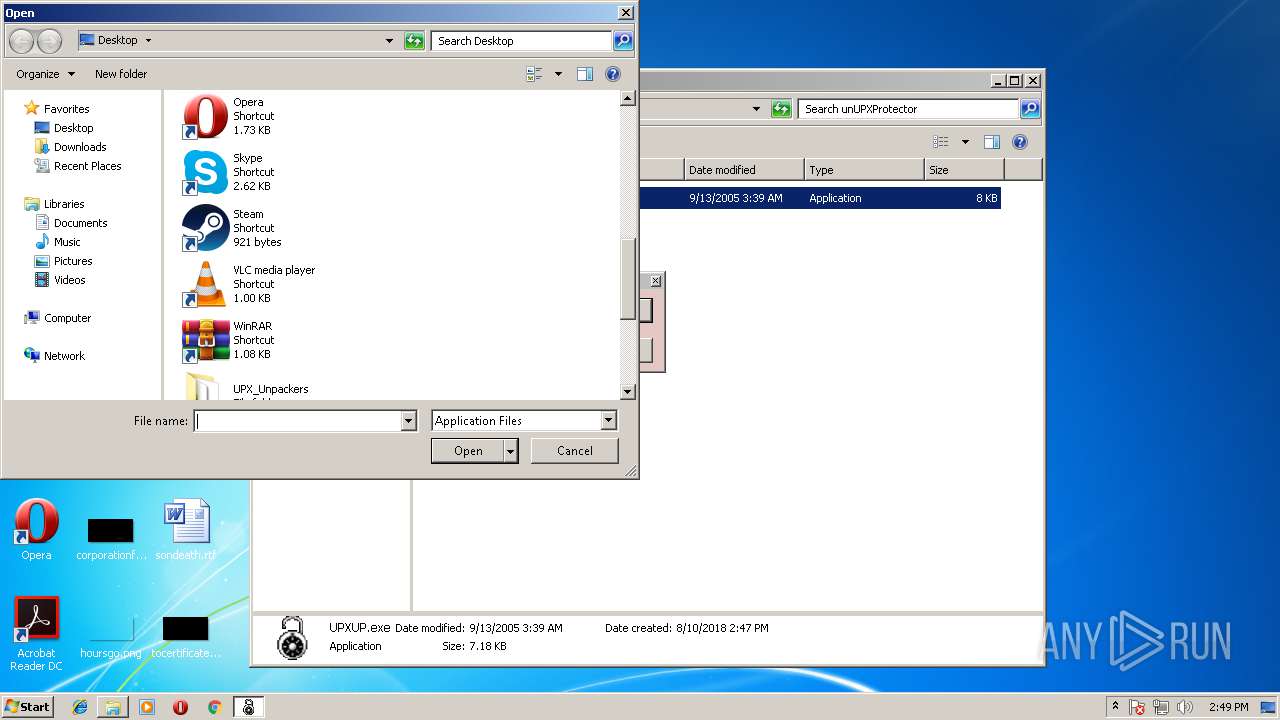The width and height of the screenshot is (1280, 720).
Task: Select the sondeath.rtf desktop file
Action: click(186, 530)
